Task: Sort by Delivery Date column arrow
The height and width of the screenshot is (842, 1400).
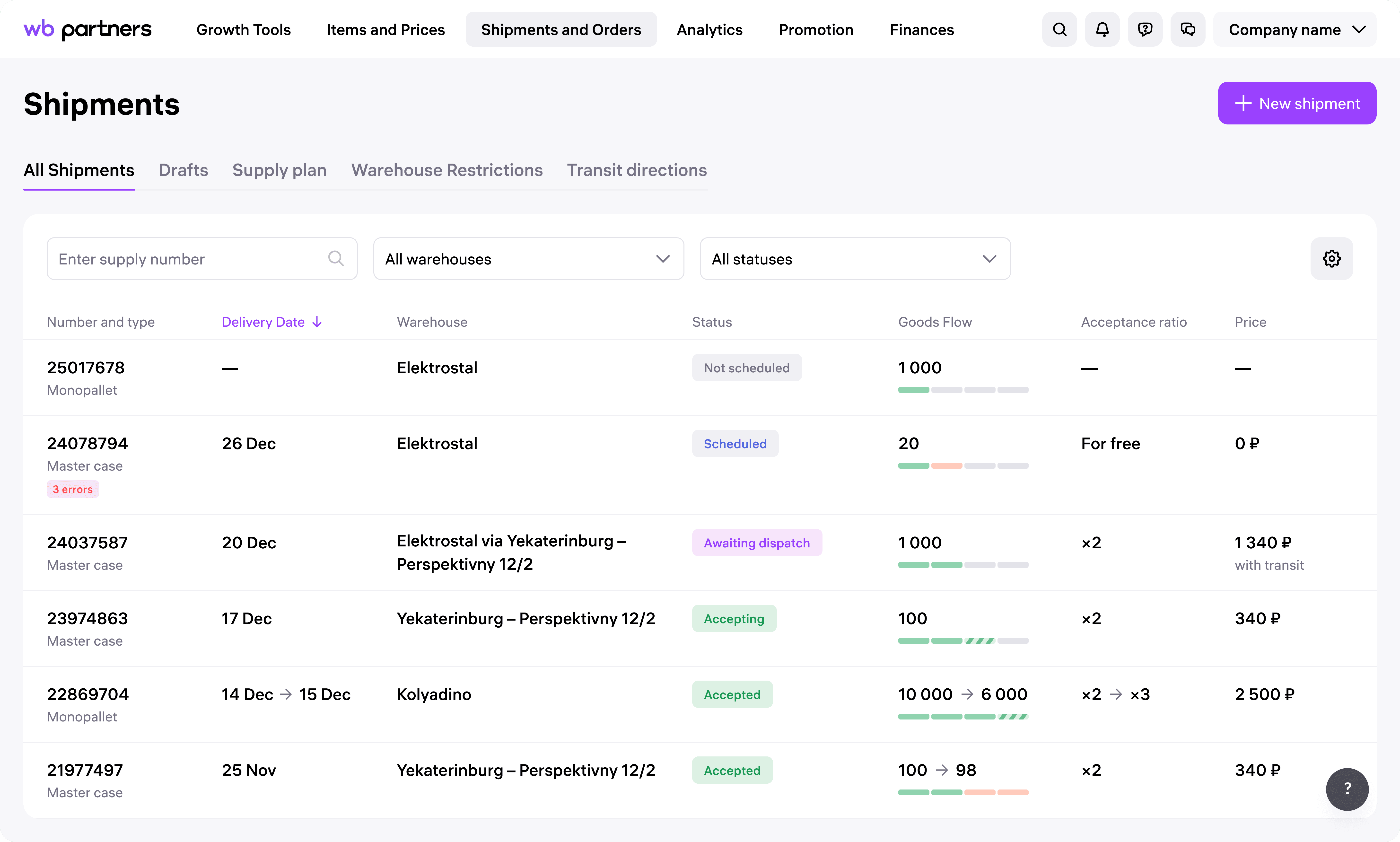Action: (x=317, y=322)
